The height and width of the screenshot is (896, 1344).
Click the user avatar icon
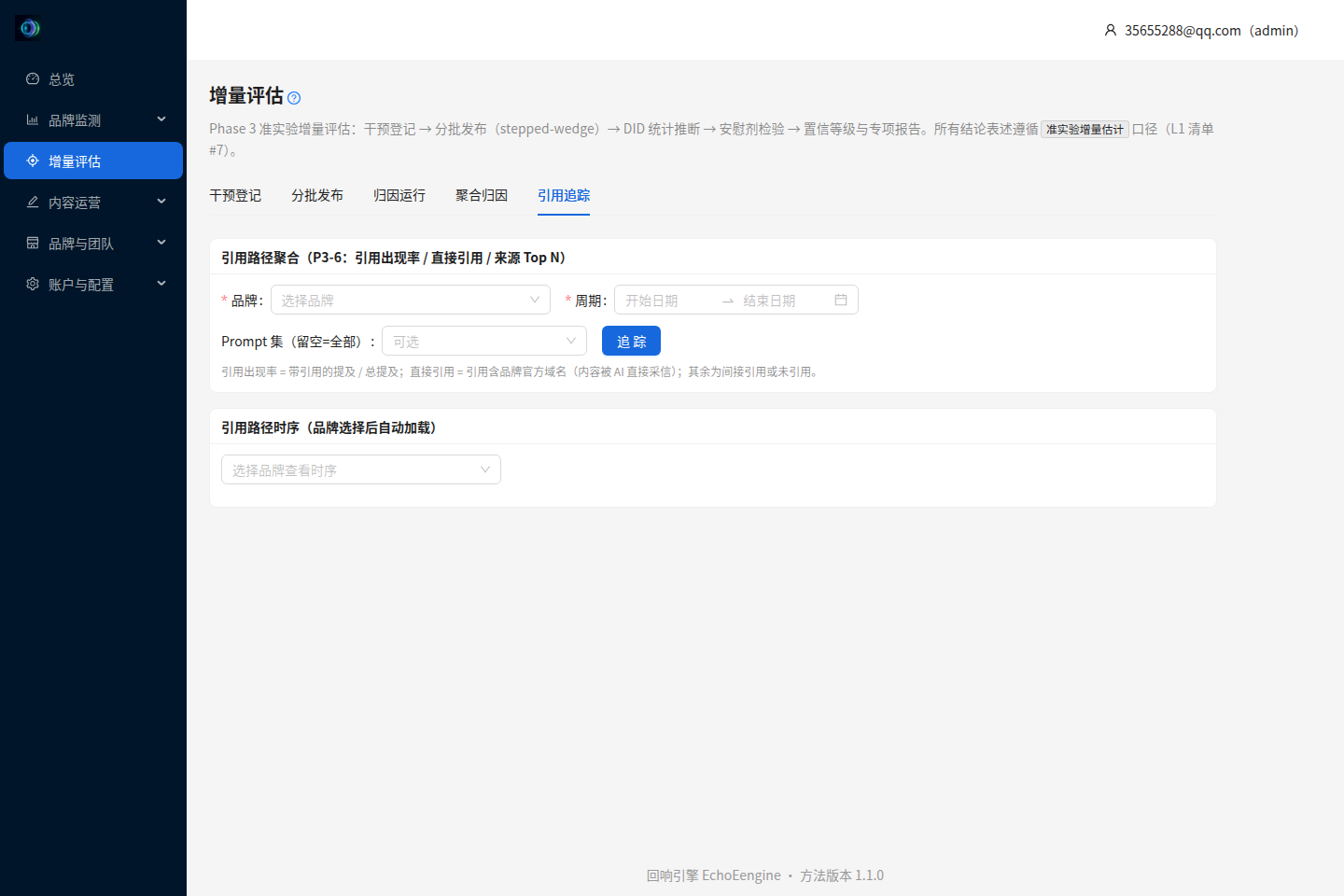(x=1111, y=31)
